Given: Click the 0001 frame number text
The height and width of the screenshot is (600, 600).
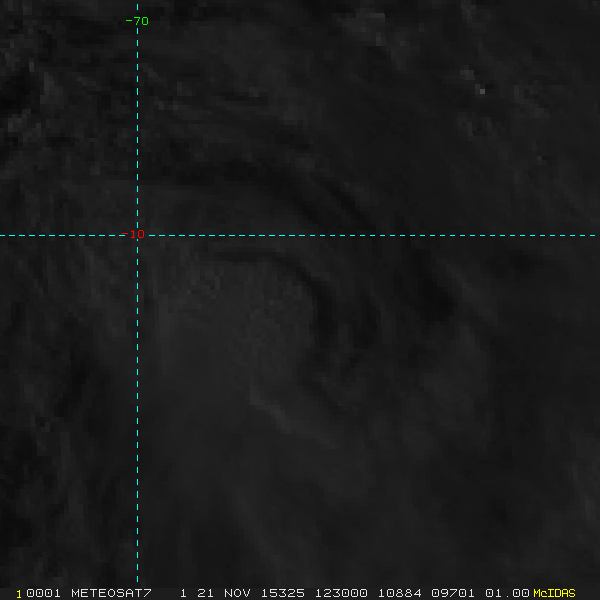Looking at the screenshot, I should 43,593.
